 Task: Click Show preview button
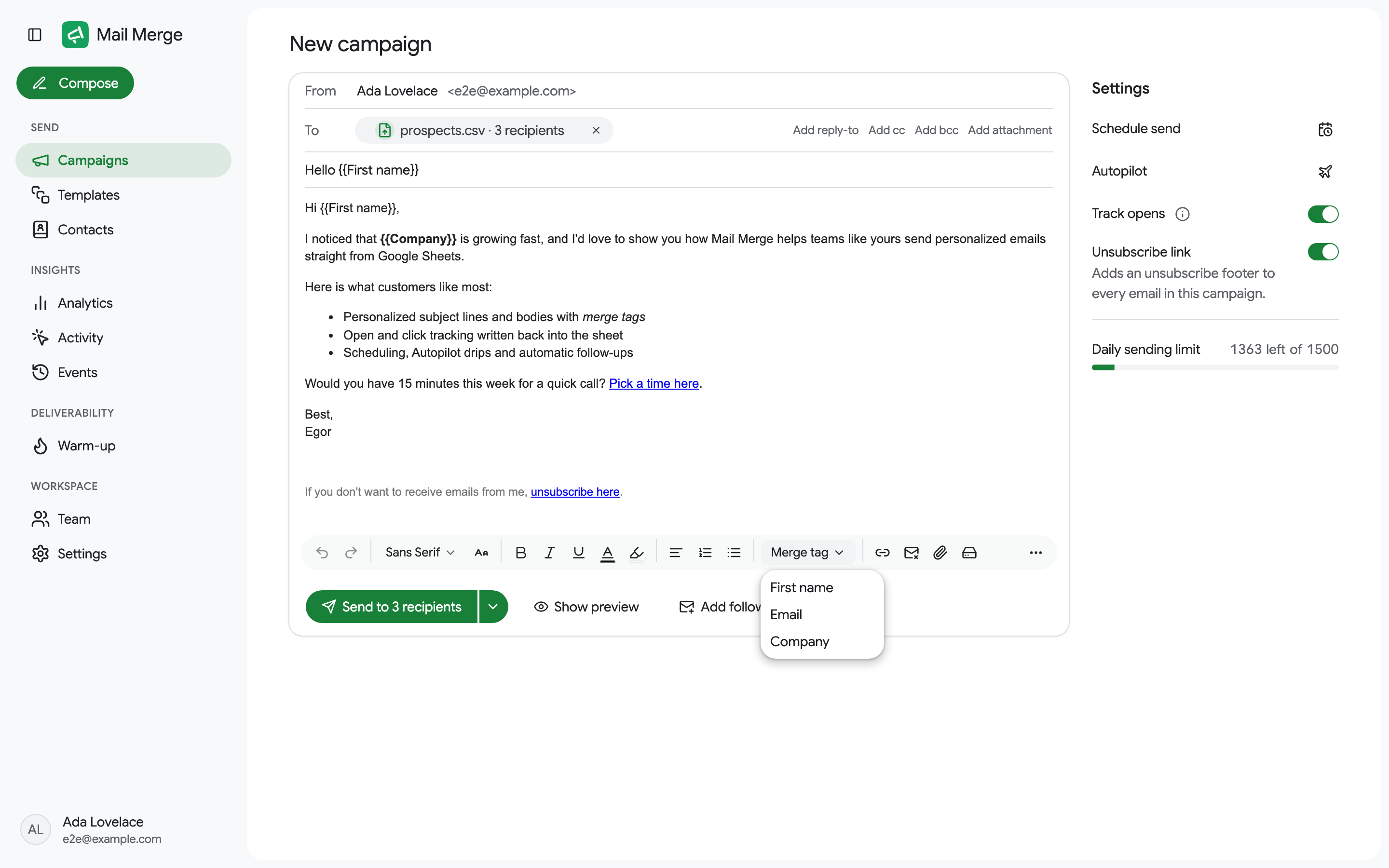[586, 607]
